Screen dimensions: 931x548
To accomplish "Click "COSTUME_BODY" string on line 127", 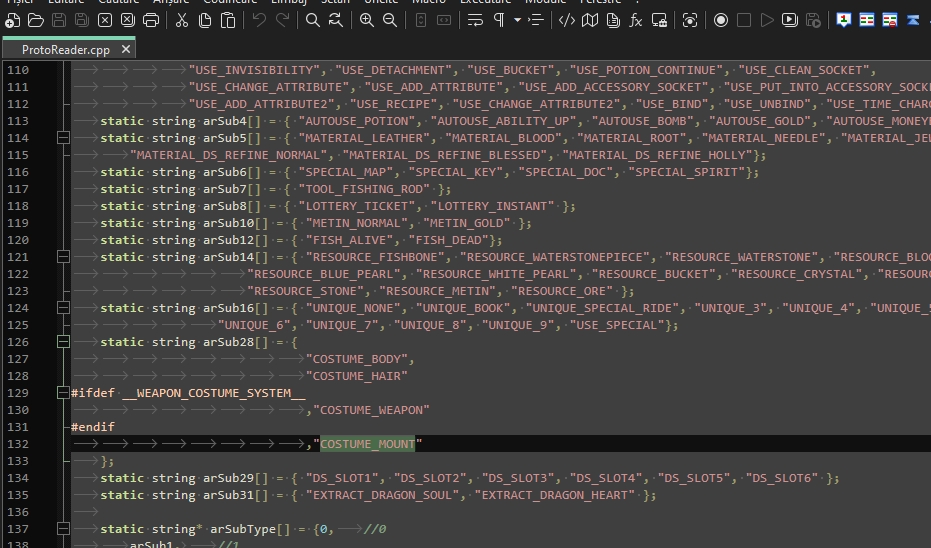I will click(x=356, y=359).
